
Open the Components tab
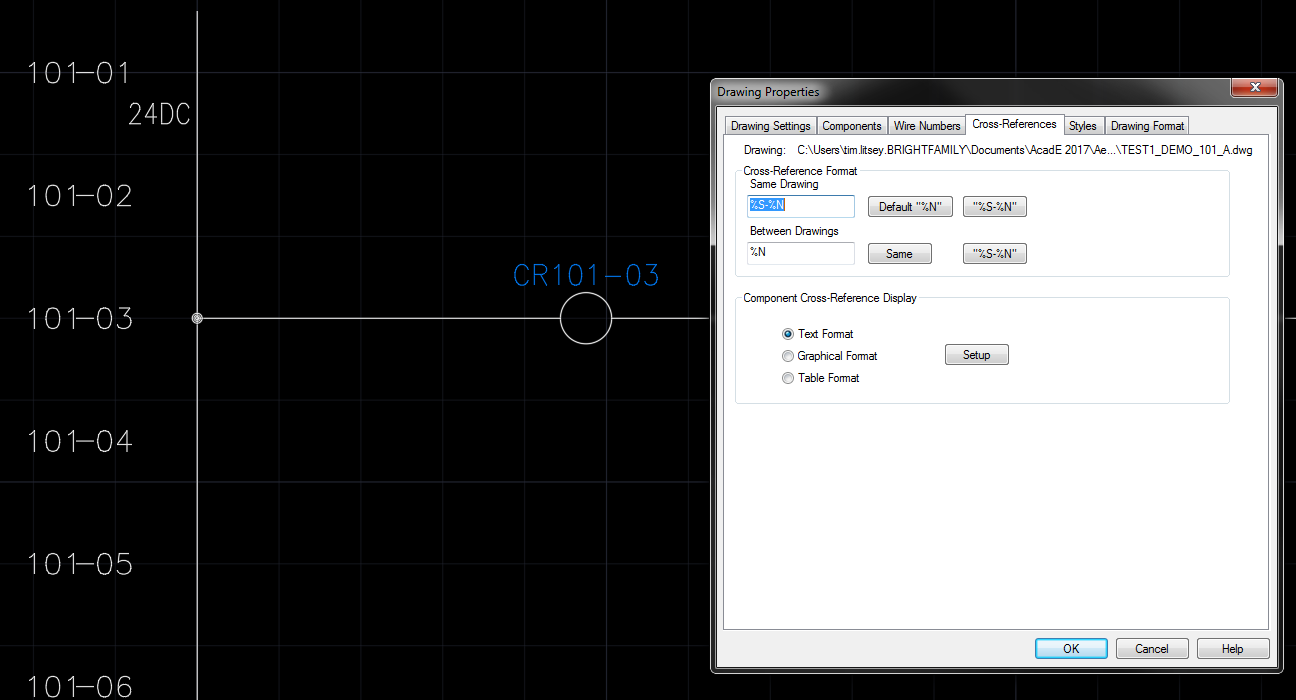(x=851, y=125)
